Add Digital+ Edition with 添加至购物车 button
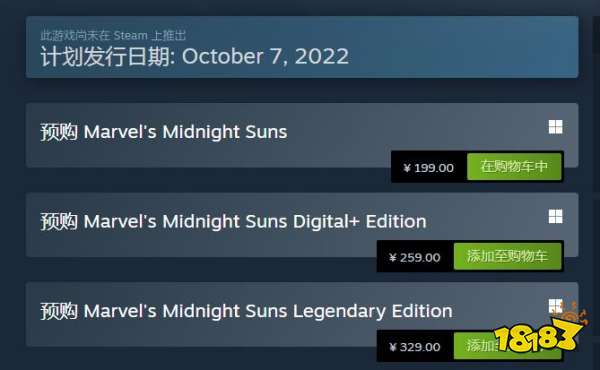 [x=507, y=256]
